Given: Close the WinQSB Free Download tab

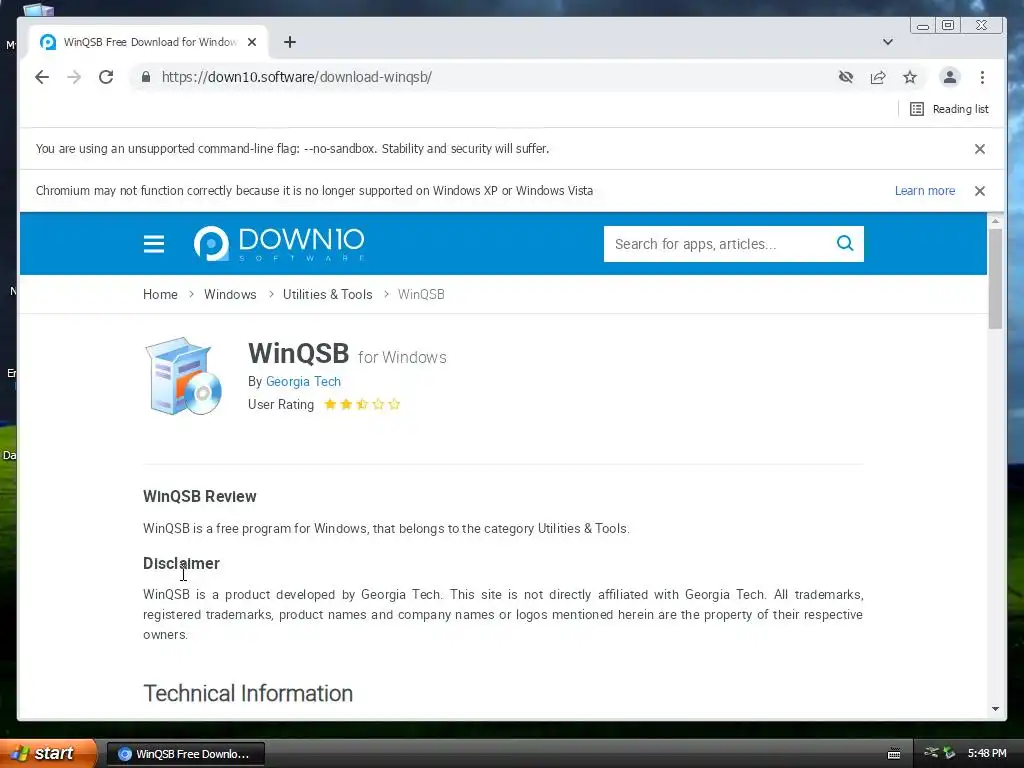Looking at the screenshot, I should point(252,42).
